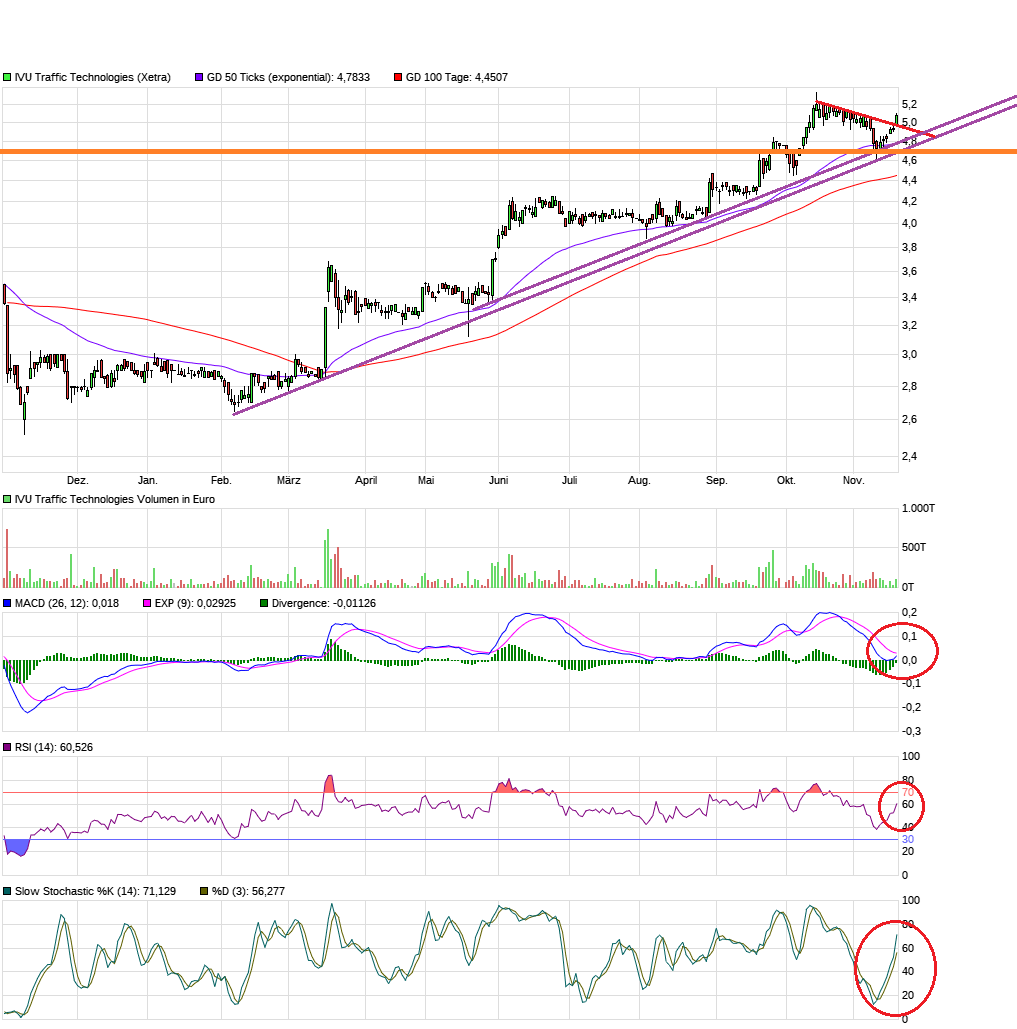This screenshot has height=1029, width=1017.
Task: Click the 3,0 price axis value
Action: (x=909, y=354)
